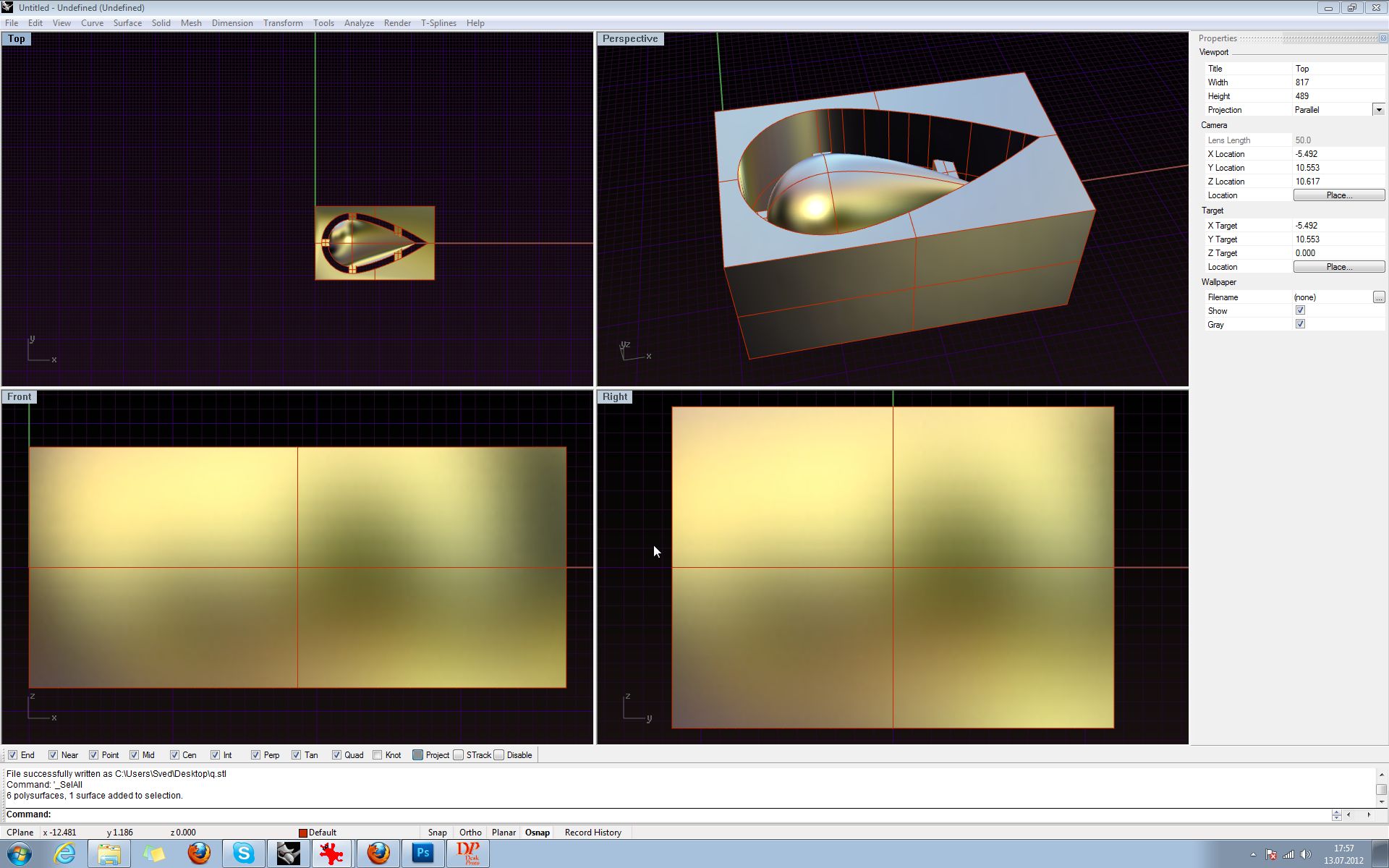Open Photoshop from the taskbar
The image size is (1389, 868).
pos(422,854)
